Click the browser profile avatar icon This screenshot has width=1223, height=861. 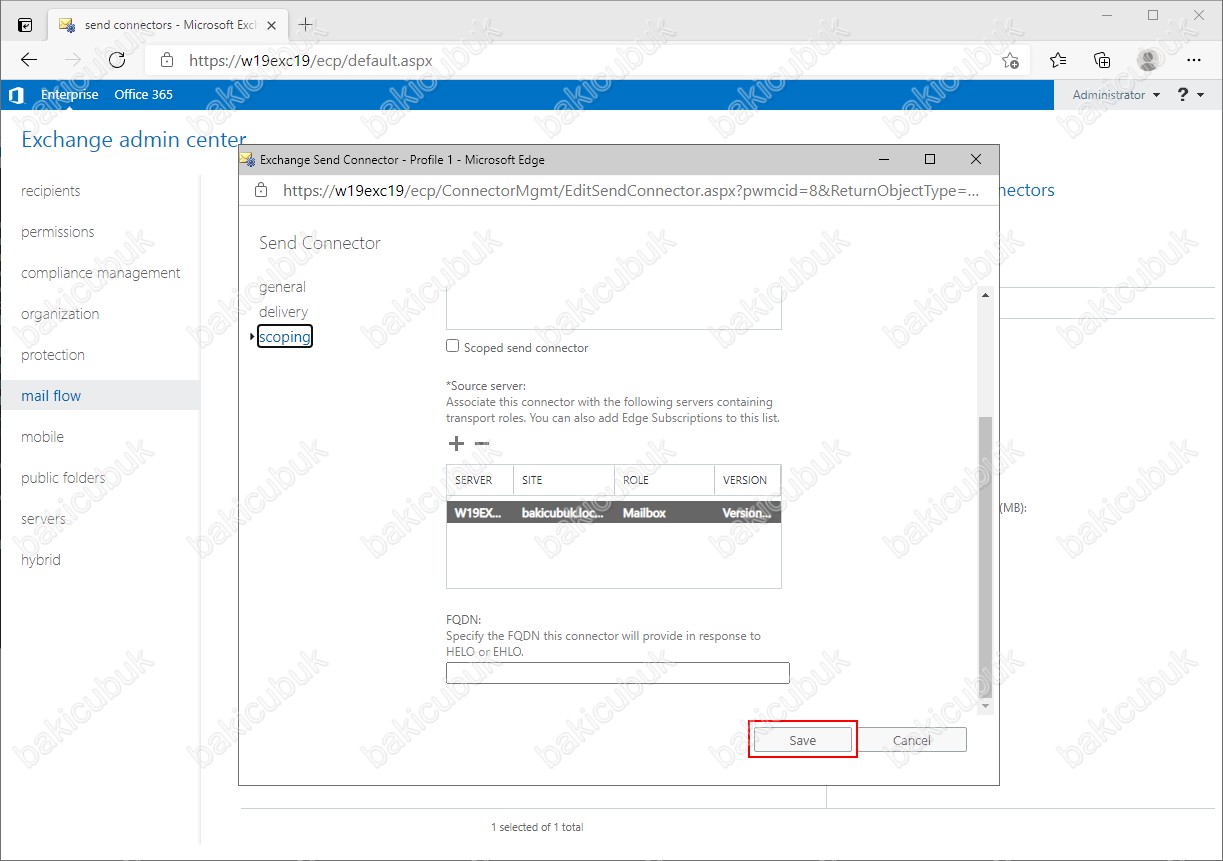point(1148,60)
